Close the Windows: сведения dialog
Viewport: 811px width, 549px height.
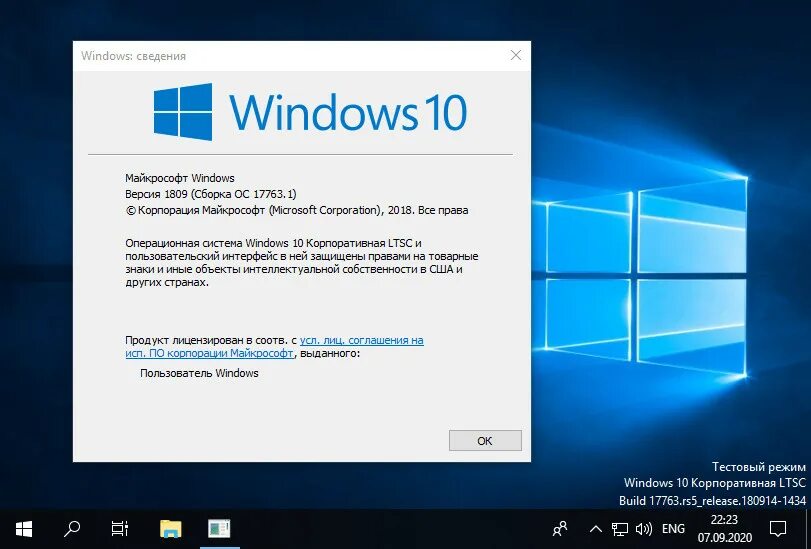point(516,55)
